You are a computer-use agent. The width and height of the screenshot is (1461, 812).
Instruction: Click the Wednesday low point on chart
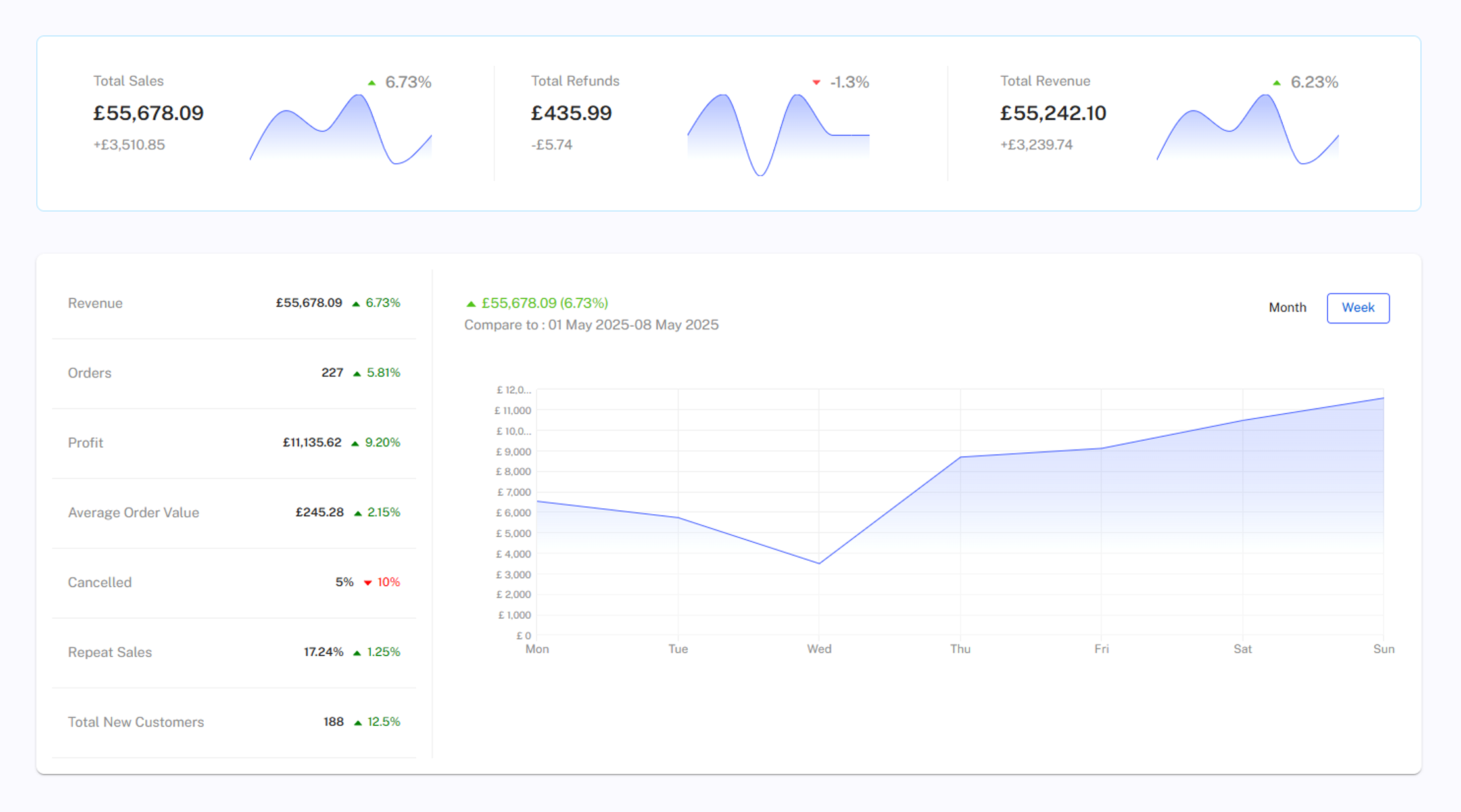click(819, 563)
